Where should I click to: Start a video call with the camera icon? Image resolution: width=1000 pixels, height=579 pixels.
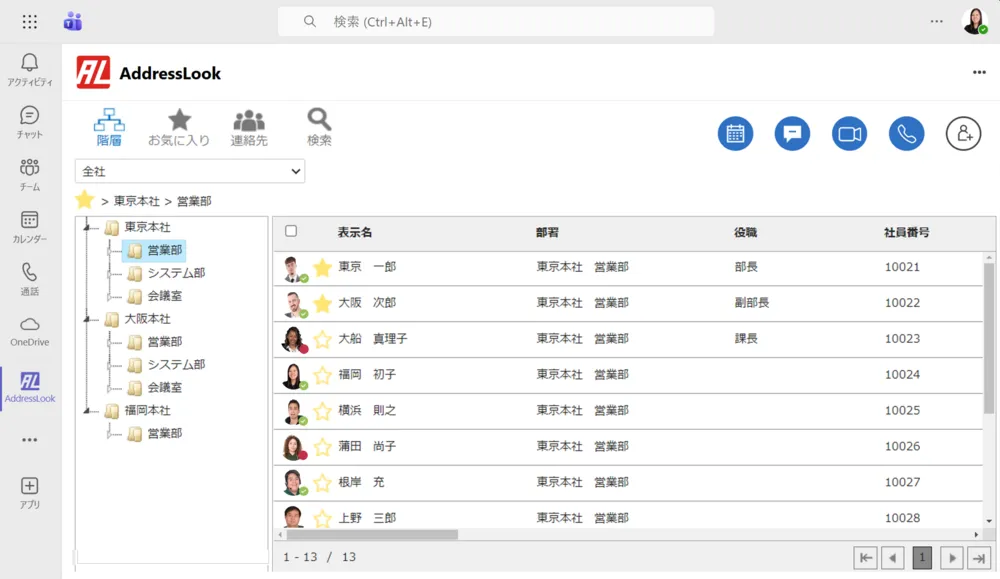(x=849, y=133)
